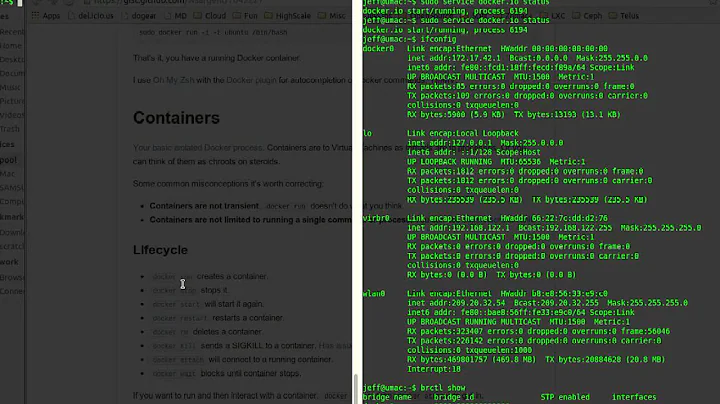The width and height of the screenshot is (720, 404).
Task: Open the MD bookmark
Action: pyautogui.click(x=176, y=16)
